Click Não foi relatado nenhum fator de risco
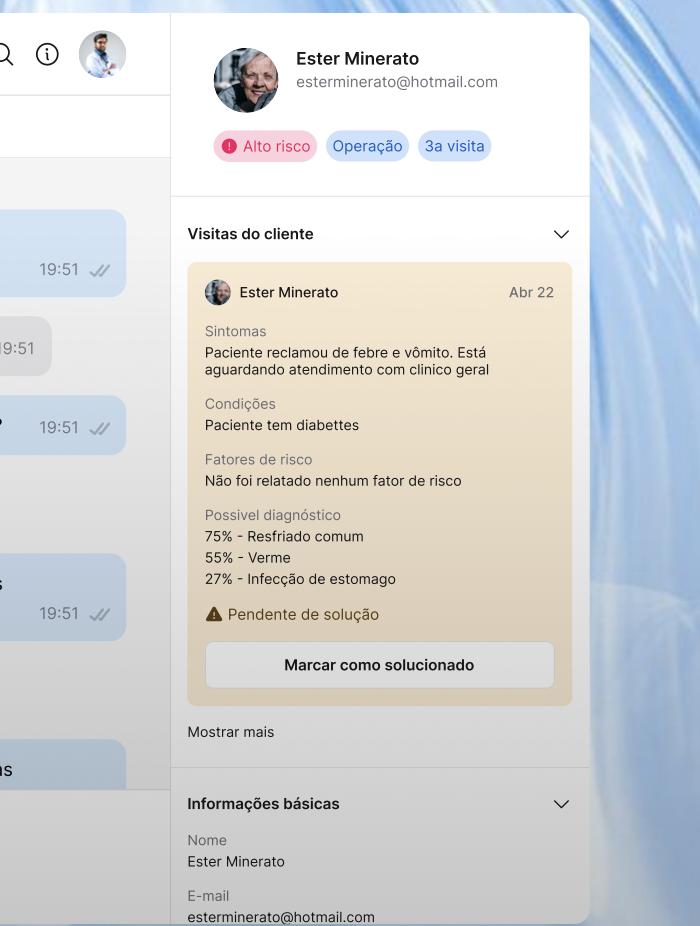Viewport: 700px width, 926px height. pos(333,481)
